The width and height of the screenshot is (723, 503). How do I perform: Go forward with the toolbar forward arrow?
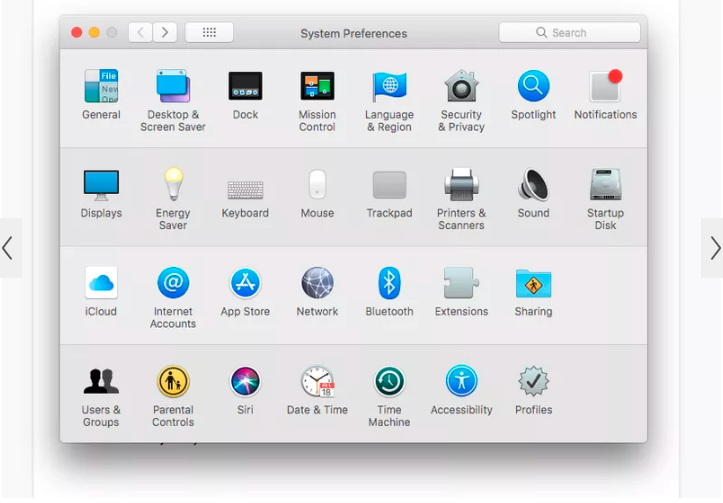coord(165,32)
